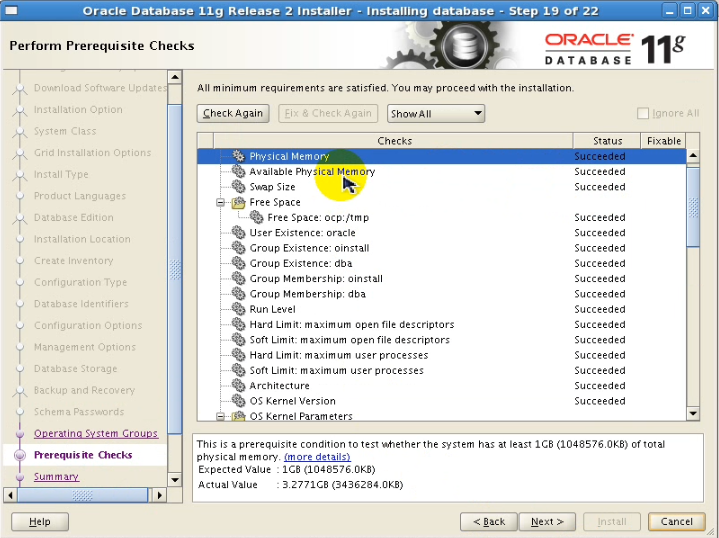Click gear icon of Soft Limit: maximum open file descriptors
Viewport: 719px width, 538px height.
point(238,340)
